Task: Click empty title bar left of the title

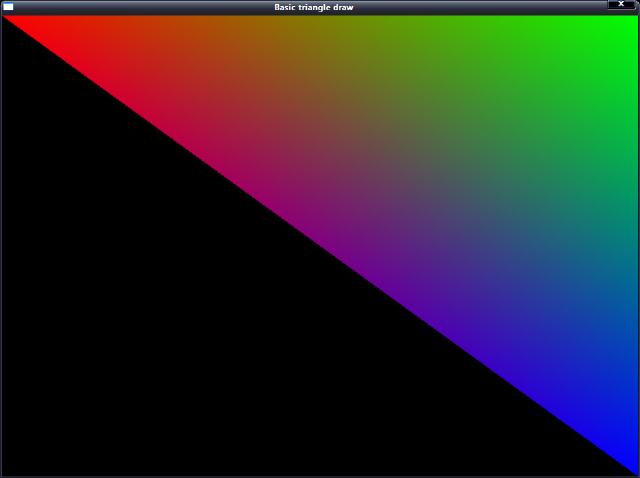Action: tap(140, 7)
